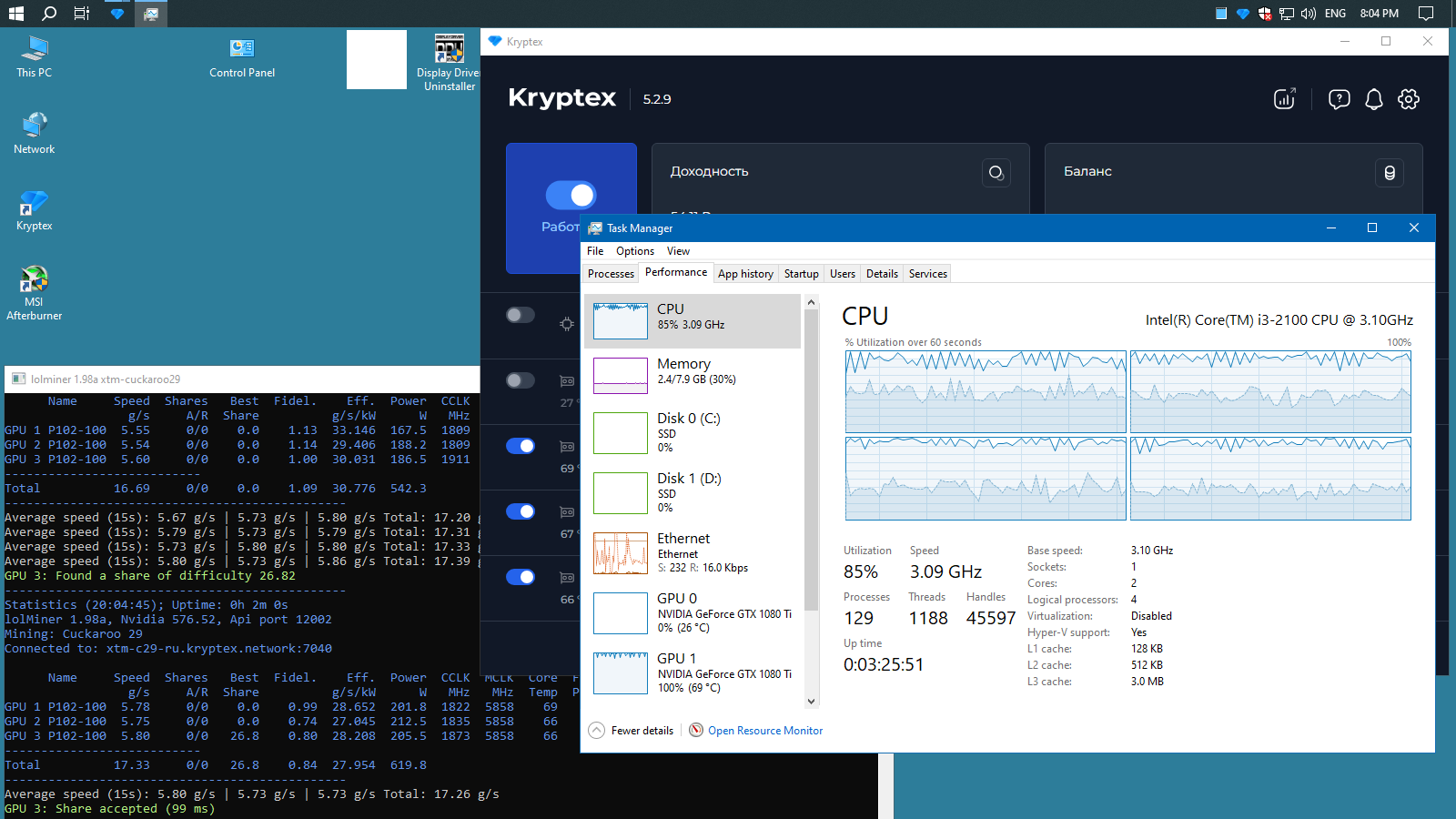Disable the GPU toggle showing 67 degrees
The width and height of the screenshot is (1456, 819).
(x=521, y=511)
